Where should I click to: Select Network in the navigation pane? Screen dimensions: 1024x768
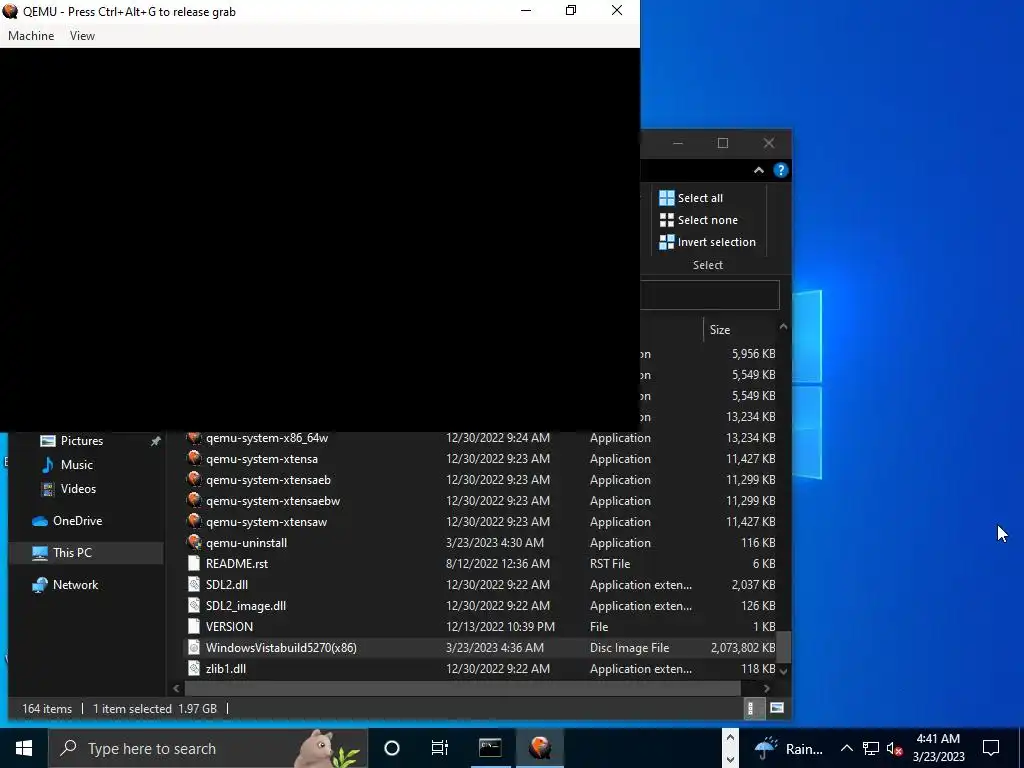click(75, 584)
